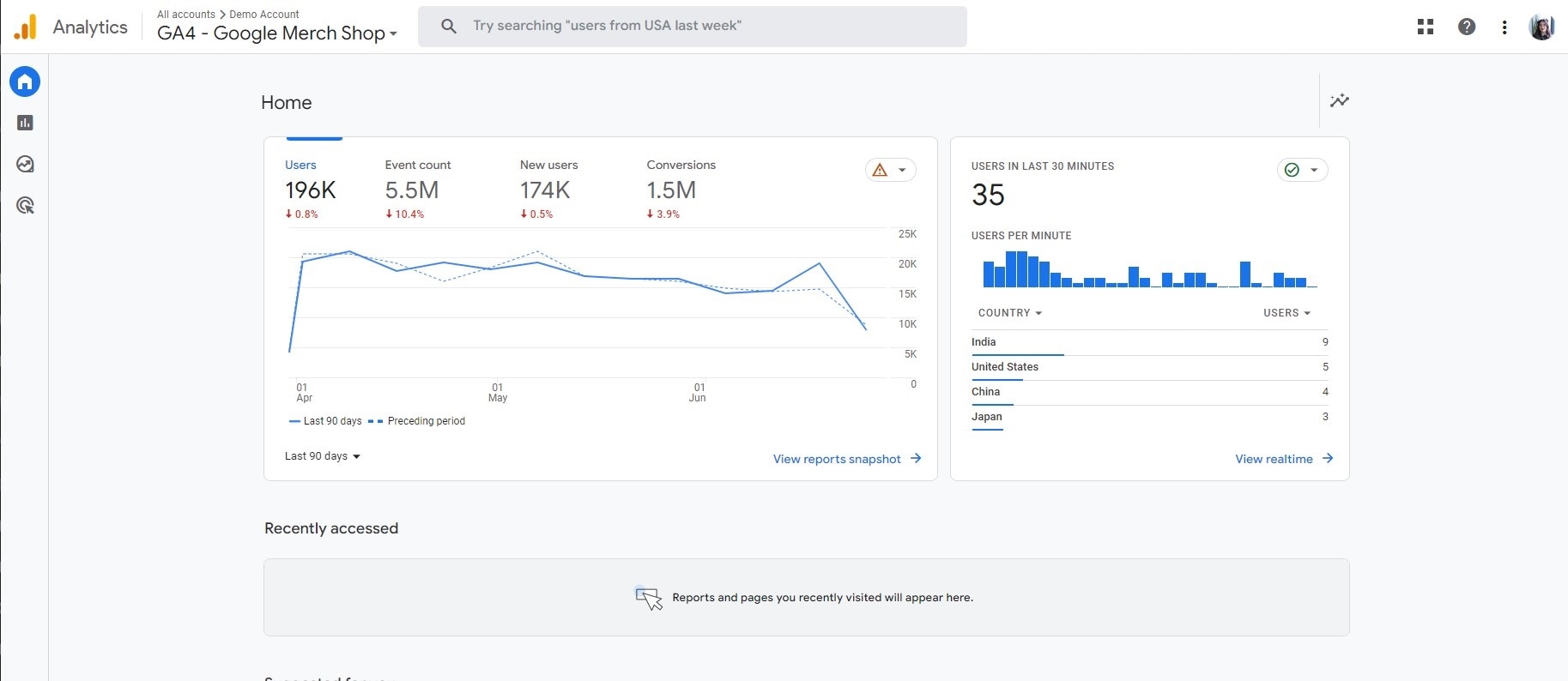Viewport: 1568px width, 681px height.
Task: Open the USERS metric dropdown
Action: [x=1287, y=313]
